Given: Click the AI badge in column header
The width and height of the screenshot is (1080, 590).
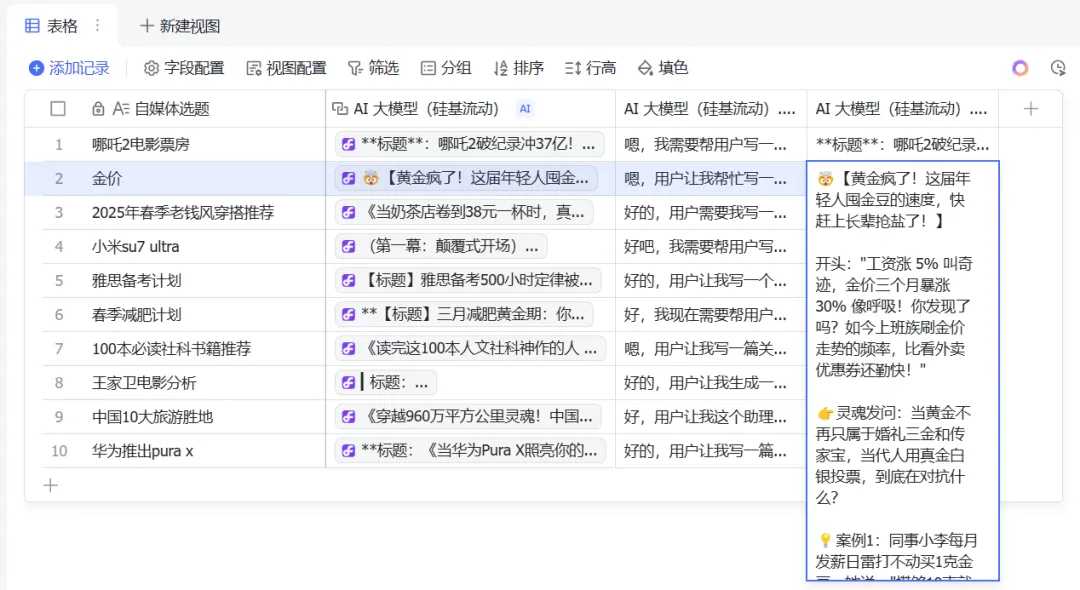Looking at the screenshot, I should [x=525, y=109].
